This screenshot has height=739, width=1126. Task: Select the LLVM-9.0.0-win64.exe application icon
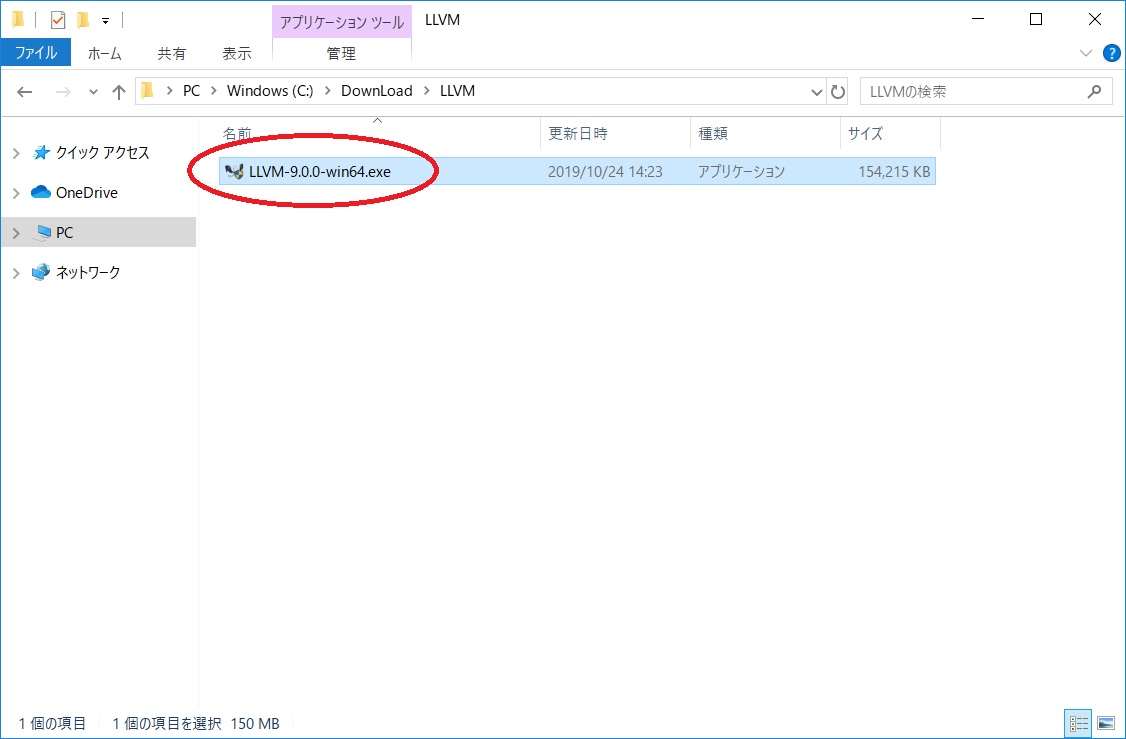click(232, 171)
